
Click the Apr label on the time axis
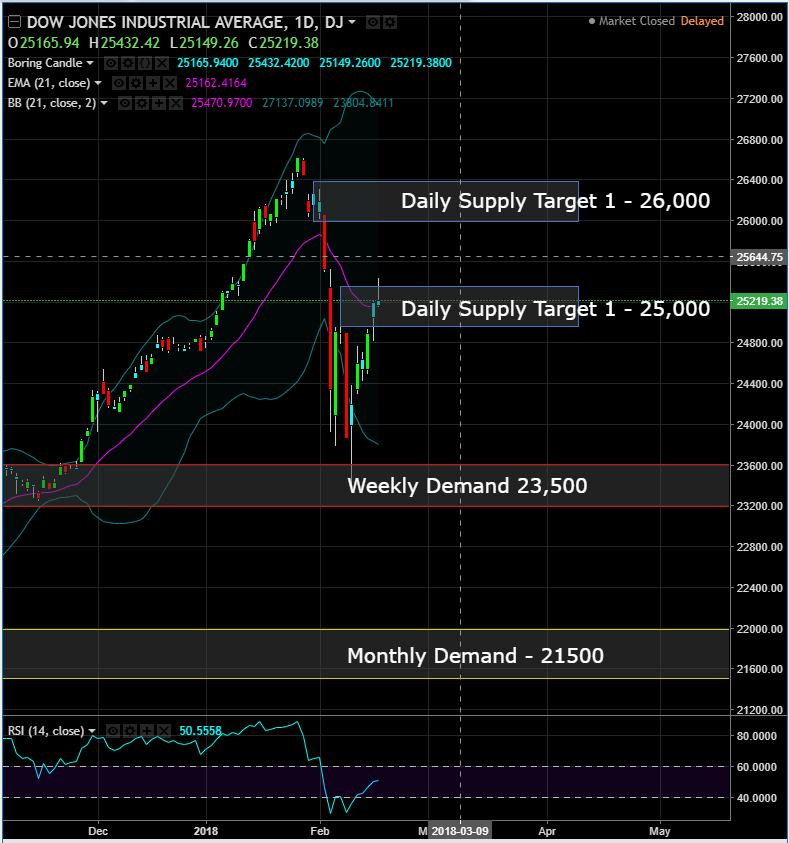547,831
